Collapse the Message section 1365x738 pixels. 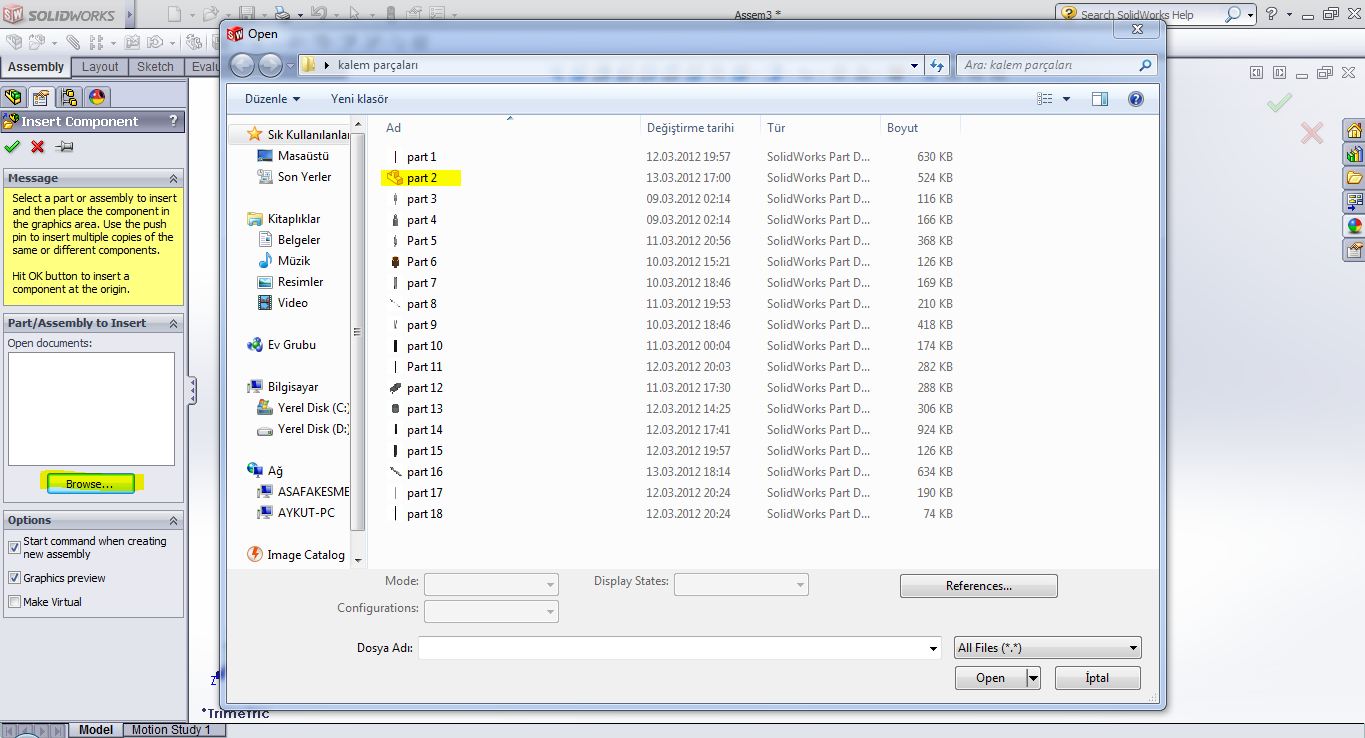tap(173, 178)
